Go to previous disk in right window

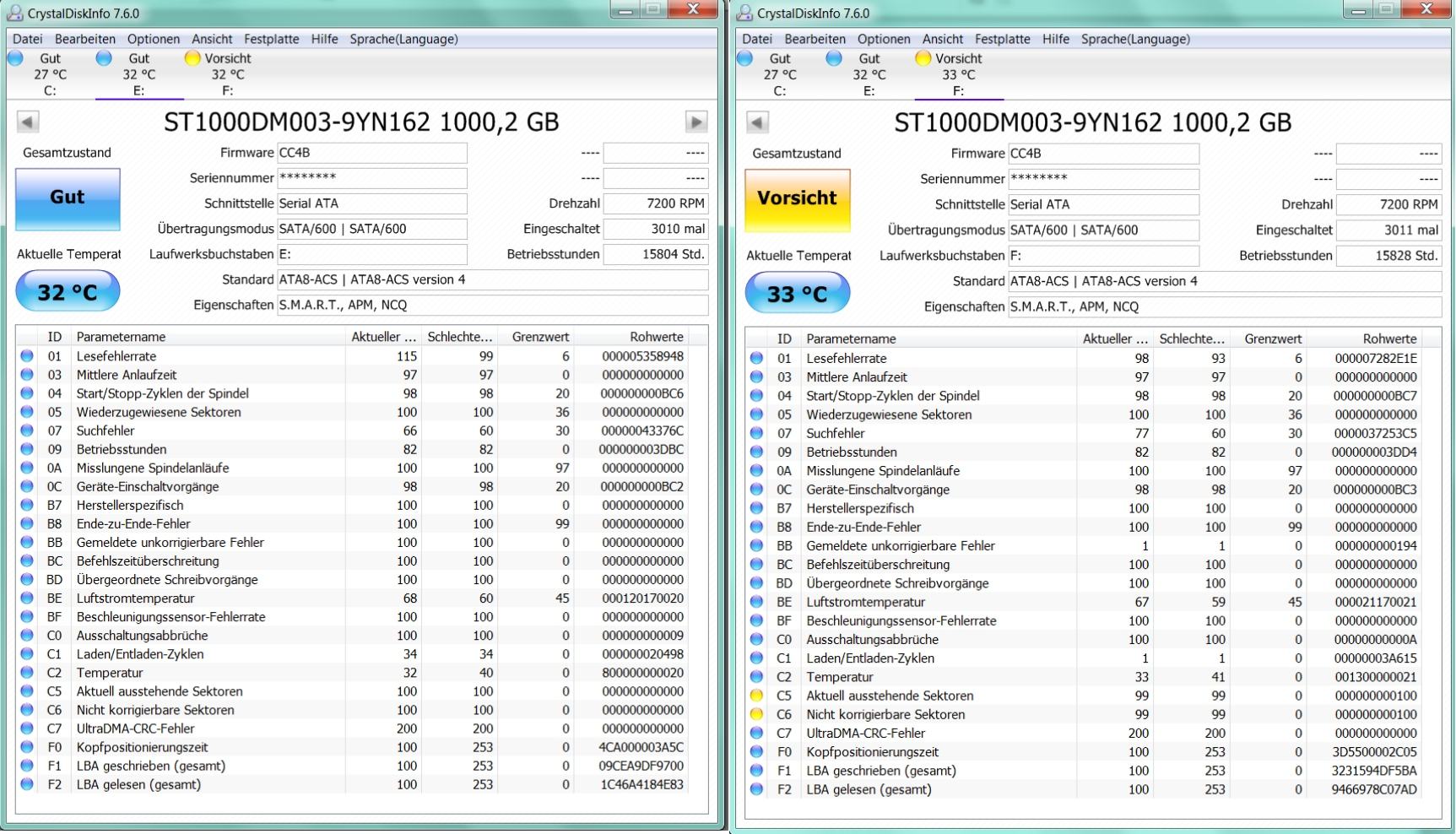tap(757, 122)
